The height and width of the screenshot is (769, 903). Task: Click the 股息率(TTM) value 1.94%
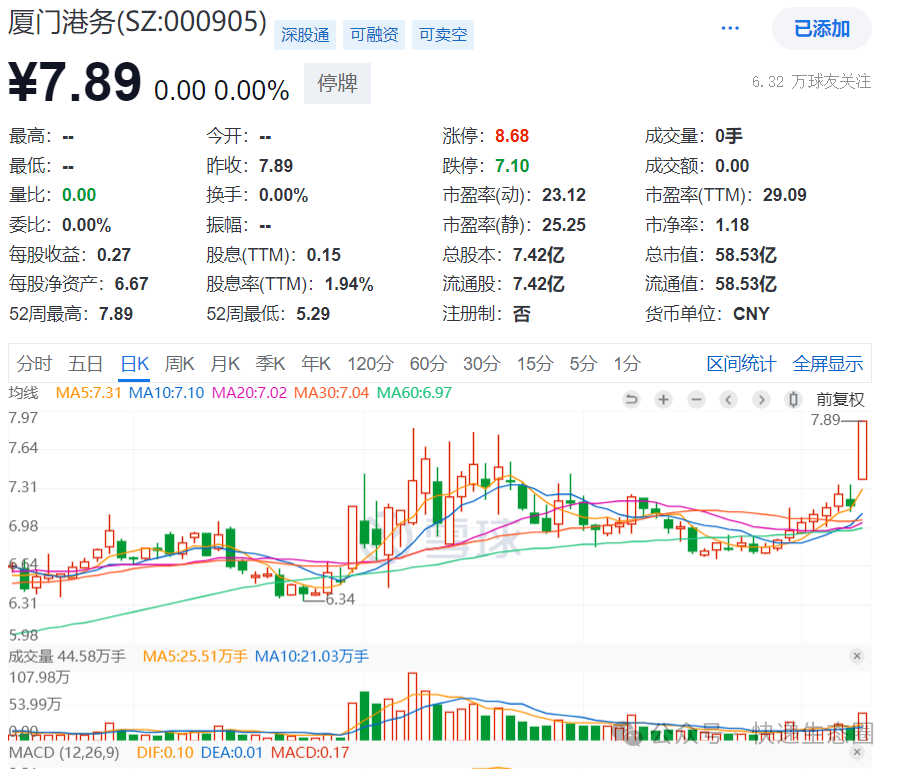(x=349, y=284)
